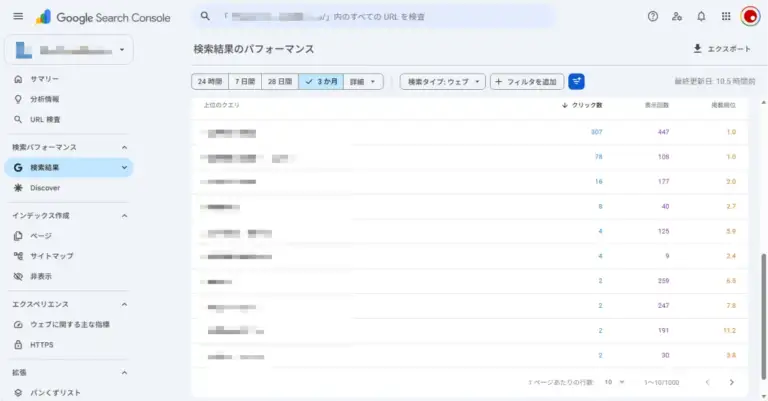Click the フィルタを追加 button

[x=527, y=81]
